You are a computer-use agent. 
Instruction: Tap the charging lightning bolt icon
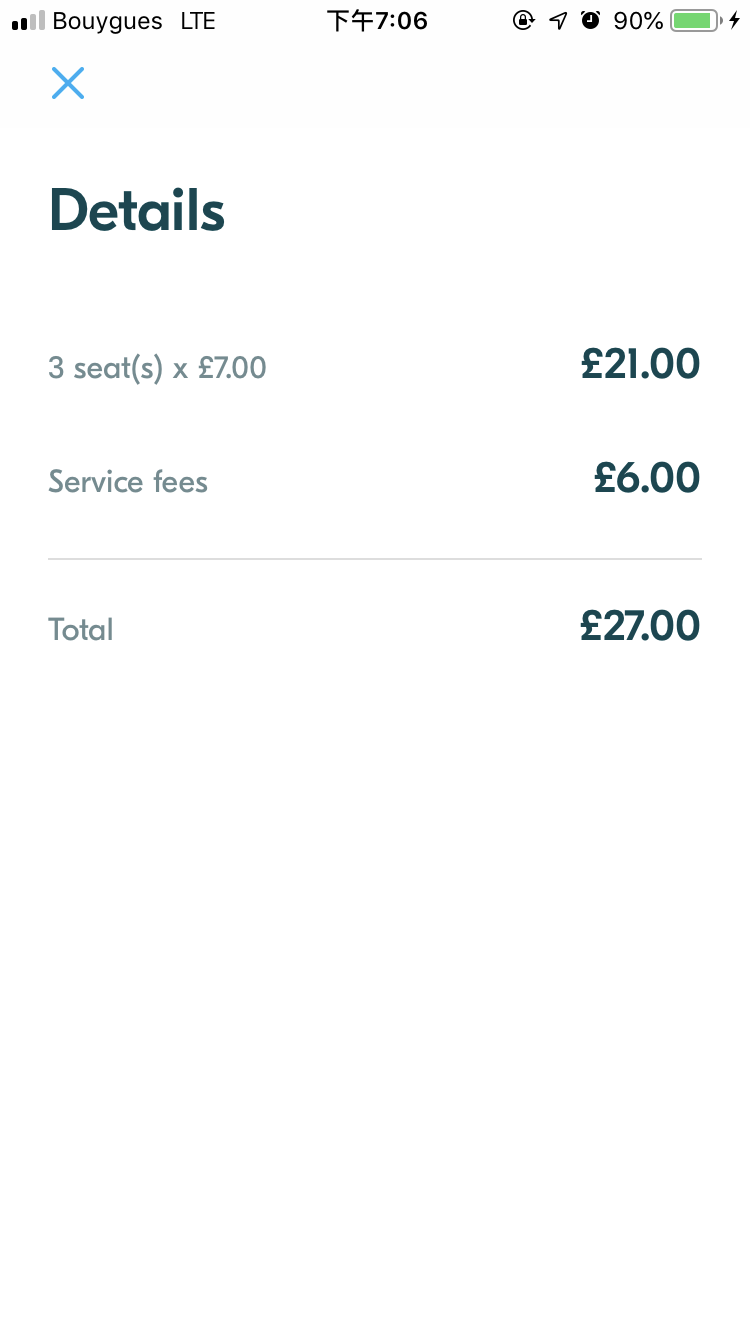(734, 21)
